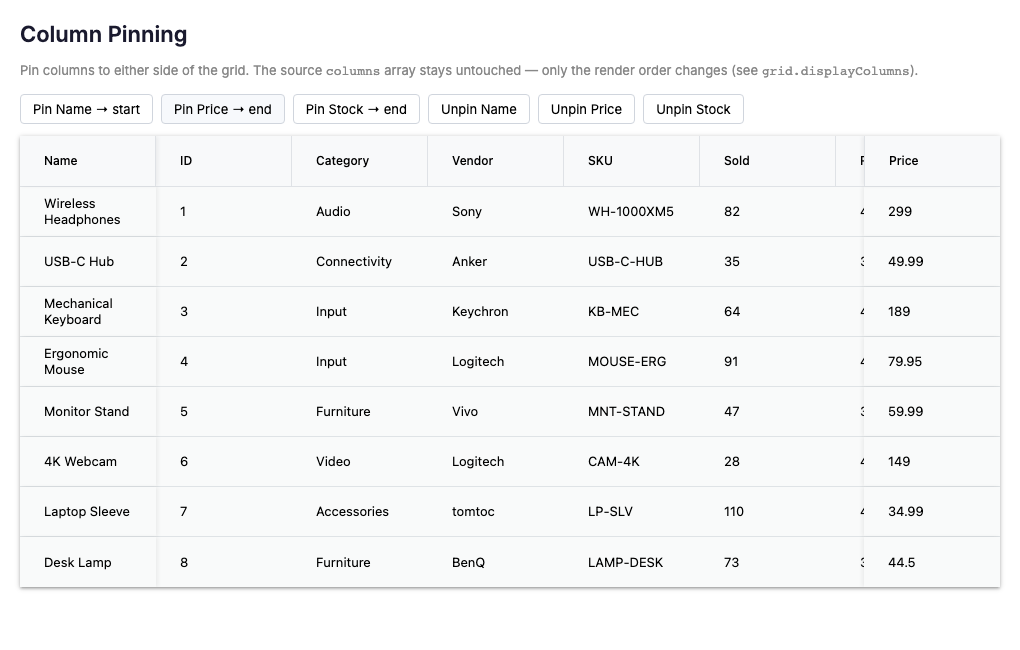This screenshot has height=650, width=1020.
Task: Click the WH-1000XM5 SKU cell
Action: point(632,211)
